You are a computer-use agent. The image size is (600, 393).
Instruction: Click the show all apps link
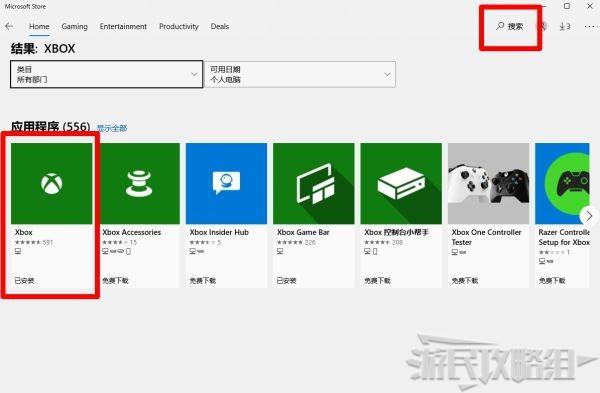coord(112,128)
